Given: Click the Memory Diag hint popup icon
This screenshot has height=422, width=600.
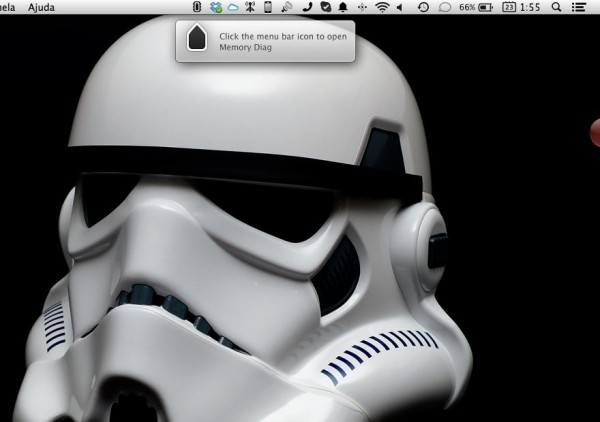Looking at the screenshot, I should (197, 37).
